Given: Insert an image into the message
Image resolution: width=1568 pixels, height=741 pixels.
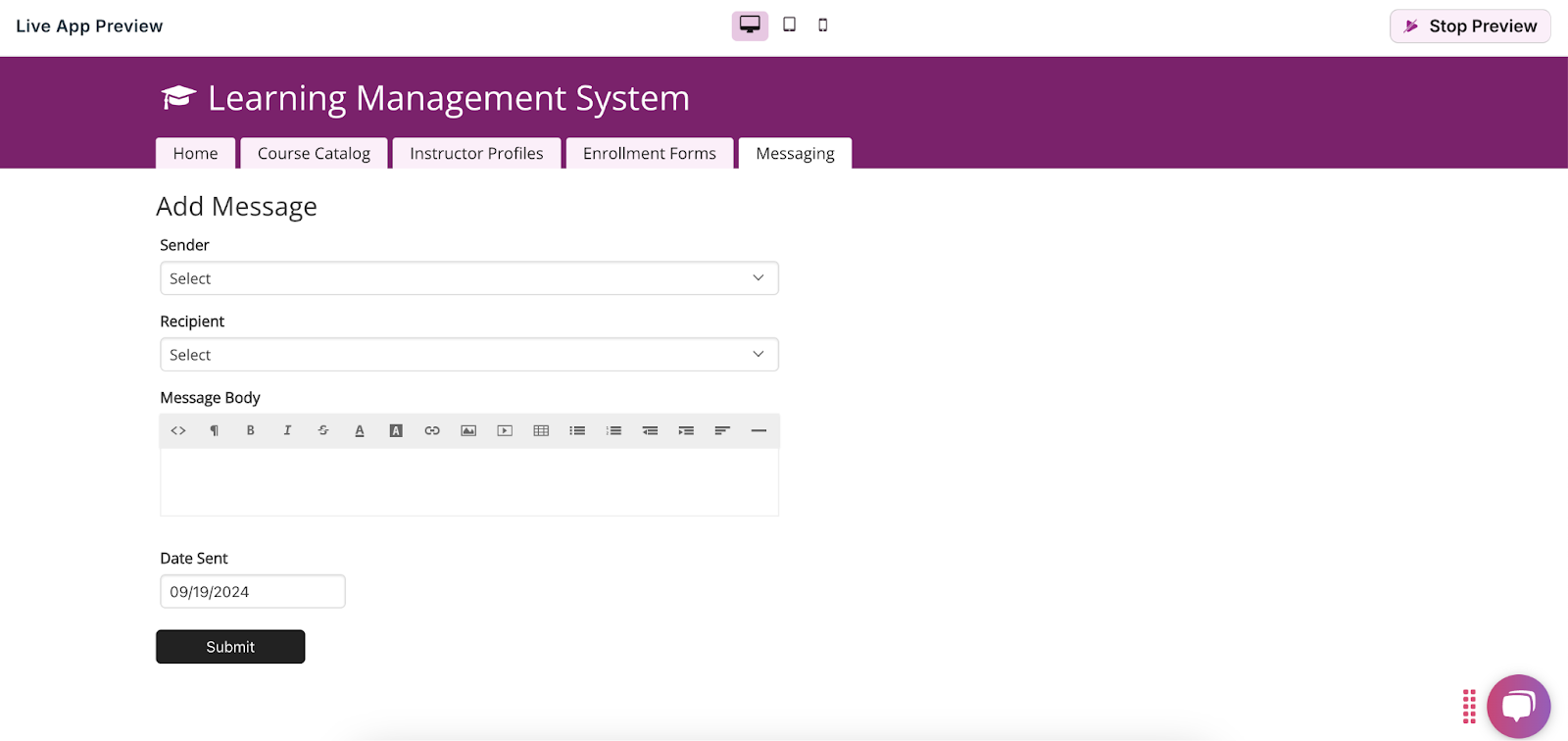Looking at the screenshot, I should [x=468, y=431].
